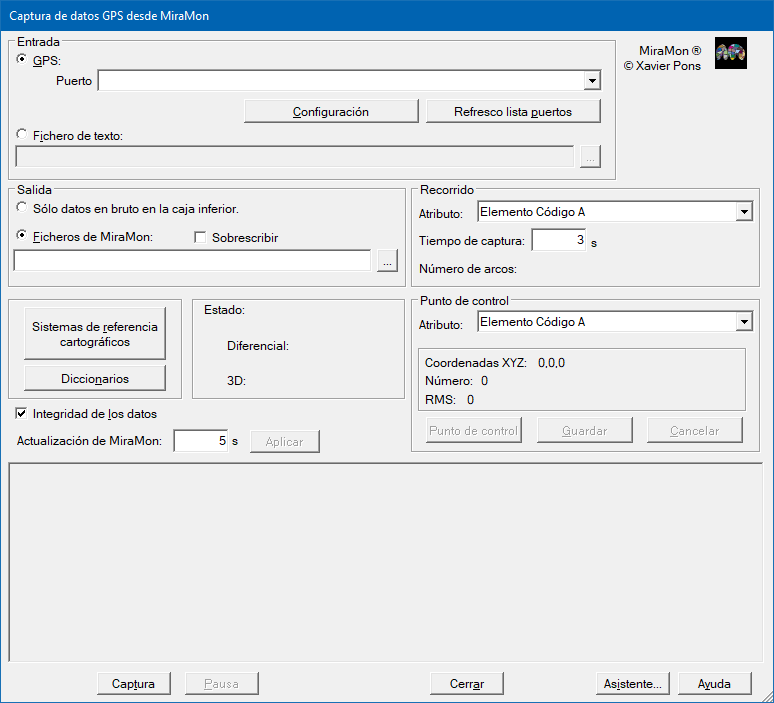Click the Tiempo de captura input field
The width and height of the screenshot is (774, 703).
point(558,240)
